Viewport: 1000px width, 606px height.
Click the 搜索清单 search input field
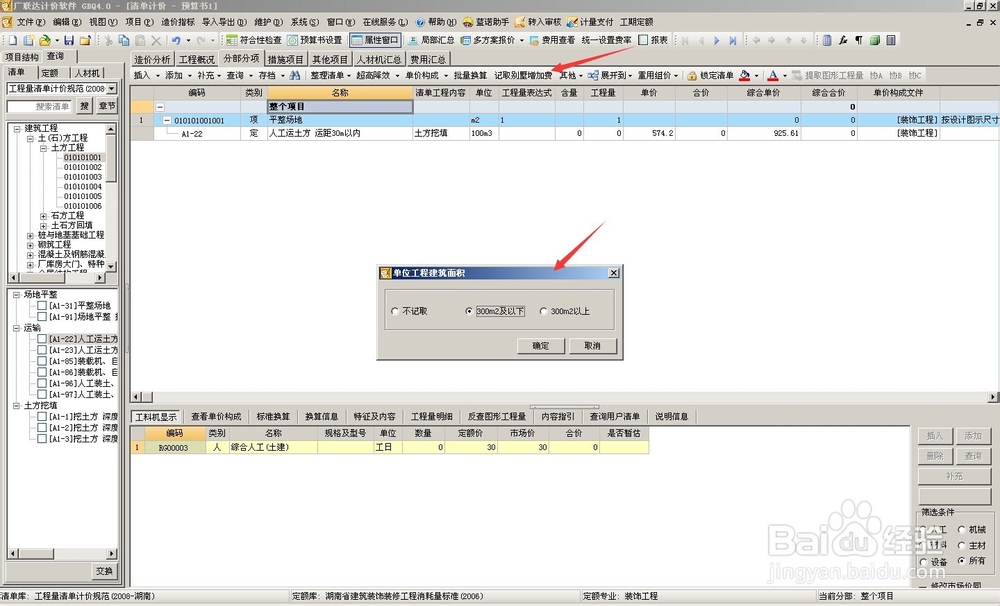click(41, 107)
